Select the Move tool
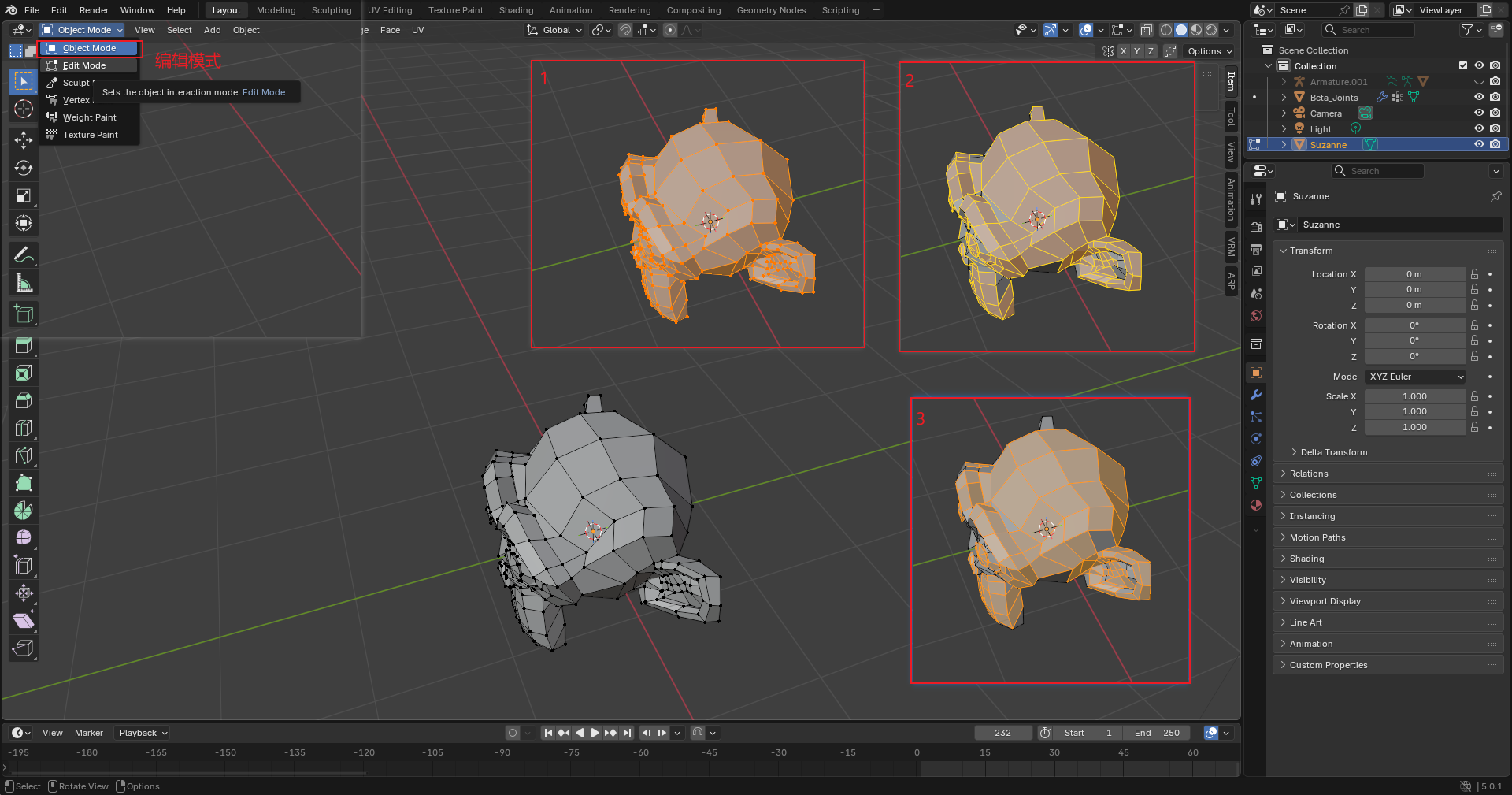1512x795 pixels. click(x=24, y=141)
